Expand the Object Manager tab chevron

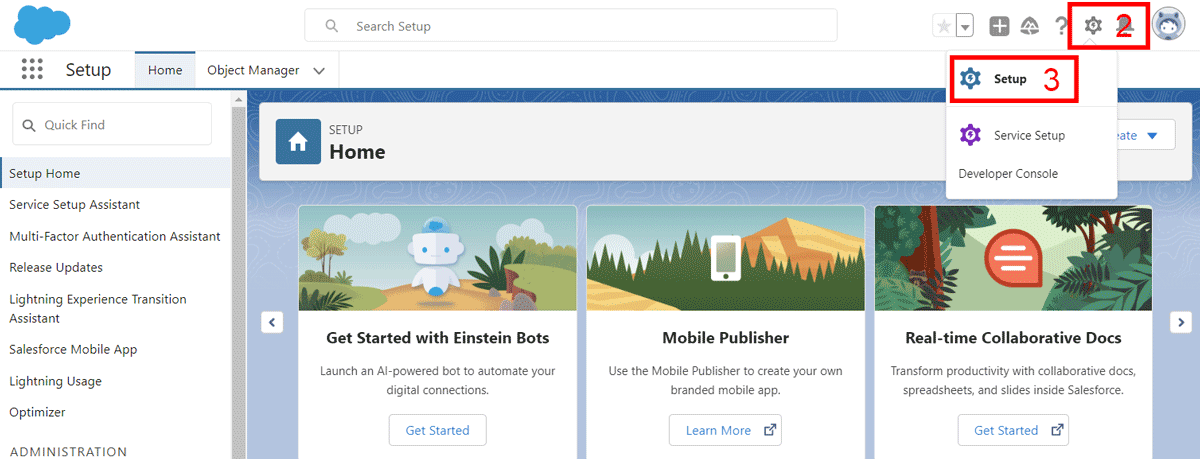(x=319, y=71)
